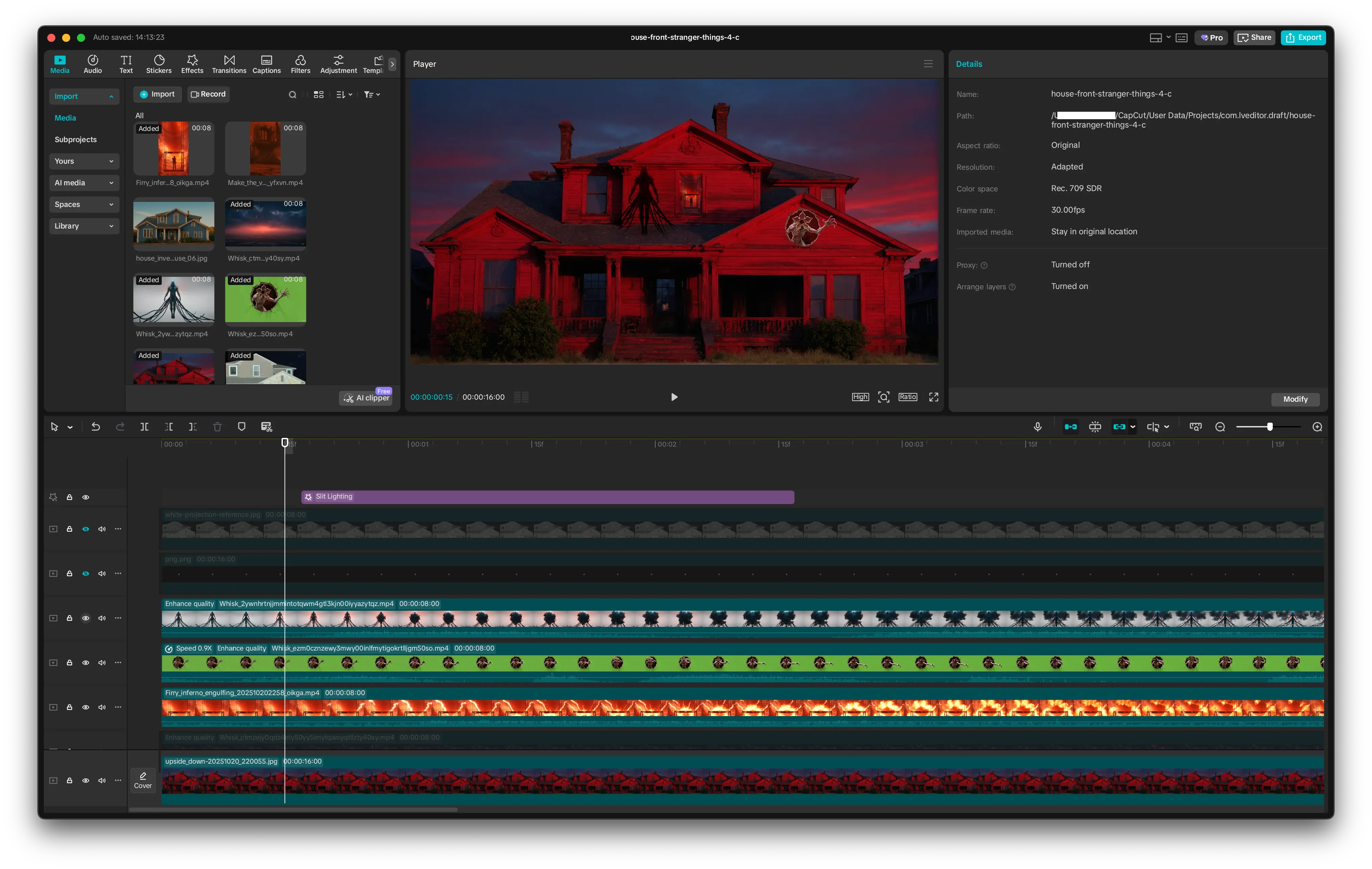Click the Split clip tool

tap(145, 427)
